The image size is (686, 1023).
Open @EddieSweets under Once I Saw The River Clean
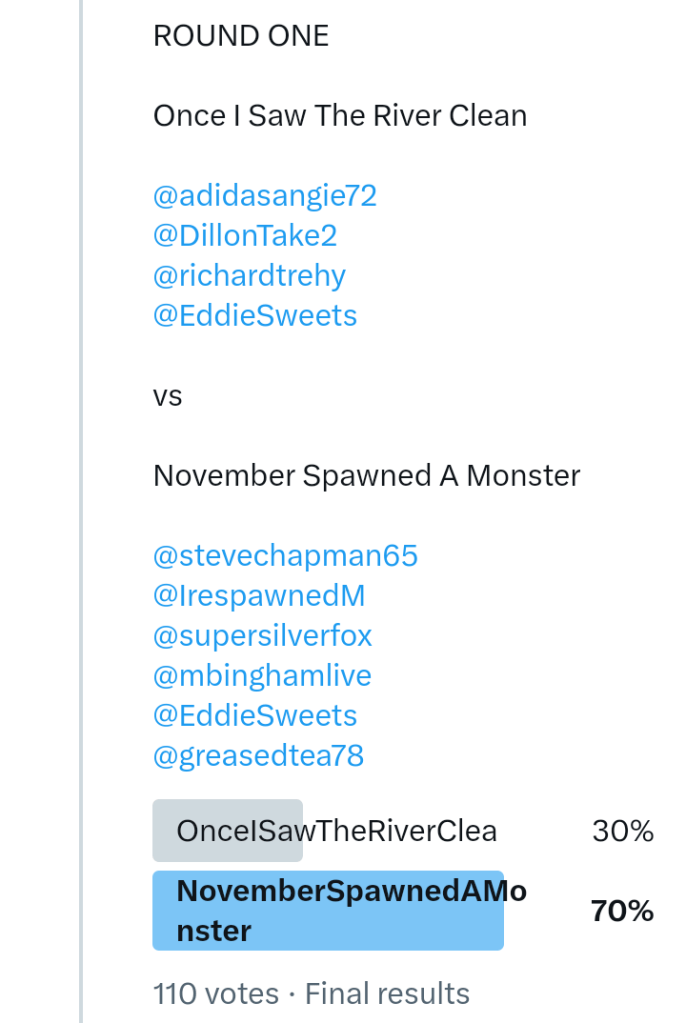click(x=254, y=316)
